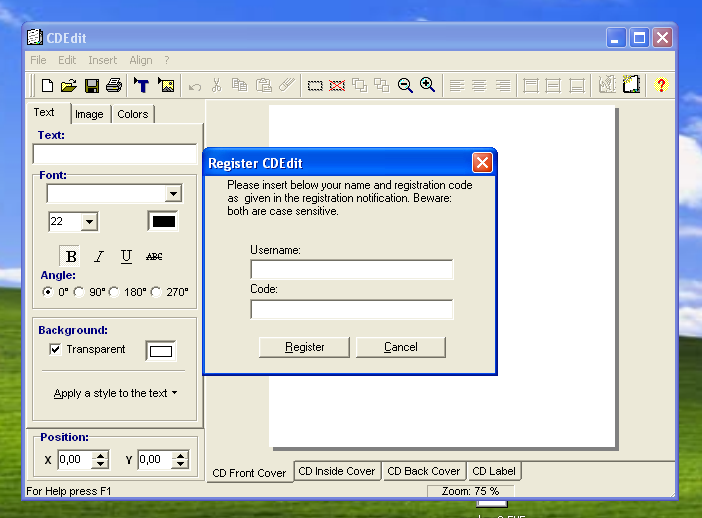Select the Insert Text tool icon
Image resolution: width=702 pixels, height=518 pixels.
click(x=142, y=86)
